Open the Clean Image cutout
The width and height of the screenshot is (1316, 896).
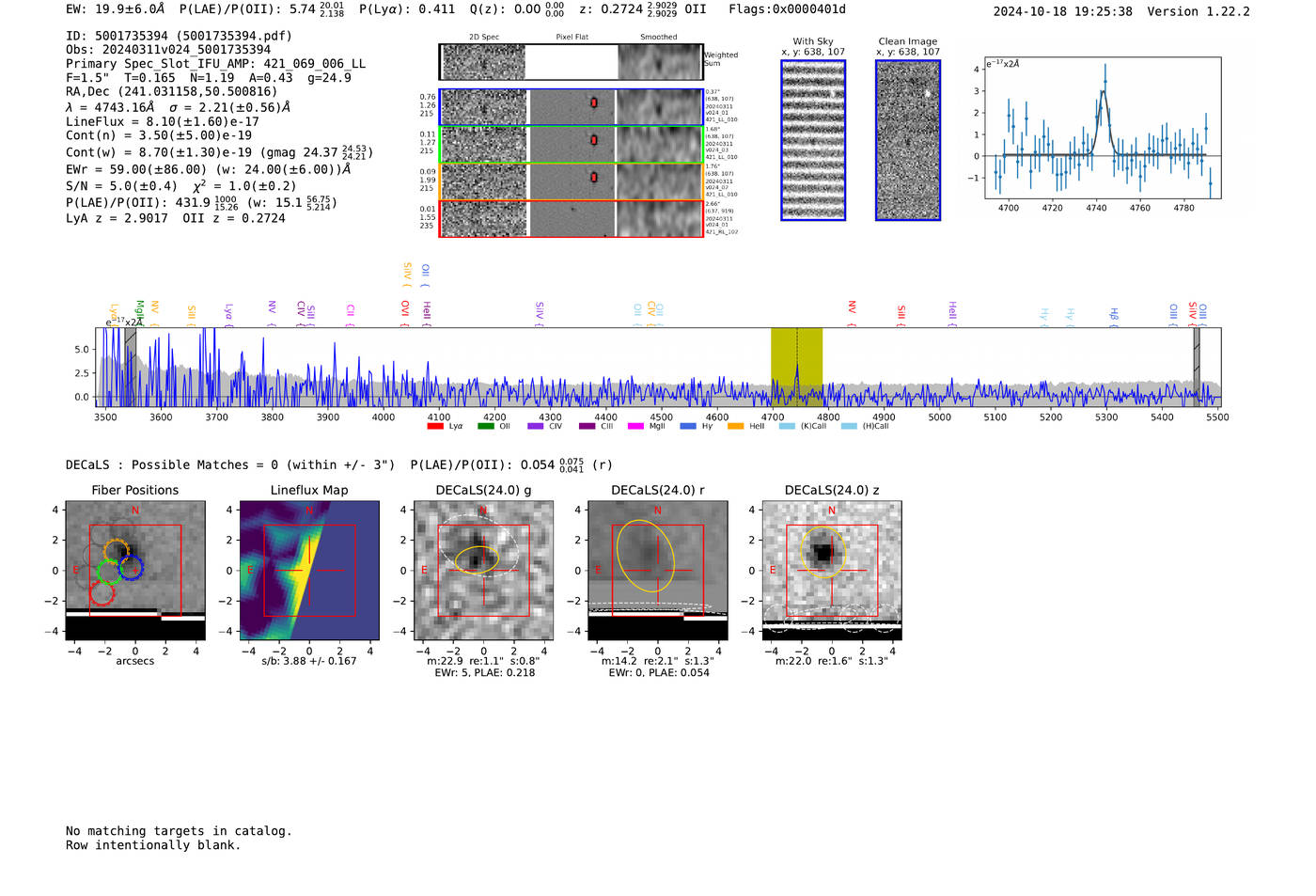(x=908, y=140)
